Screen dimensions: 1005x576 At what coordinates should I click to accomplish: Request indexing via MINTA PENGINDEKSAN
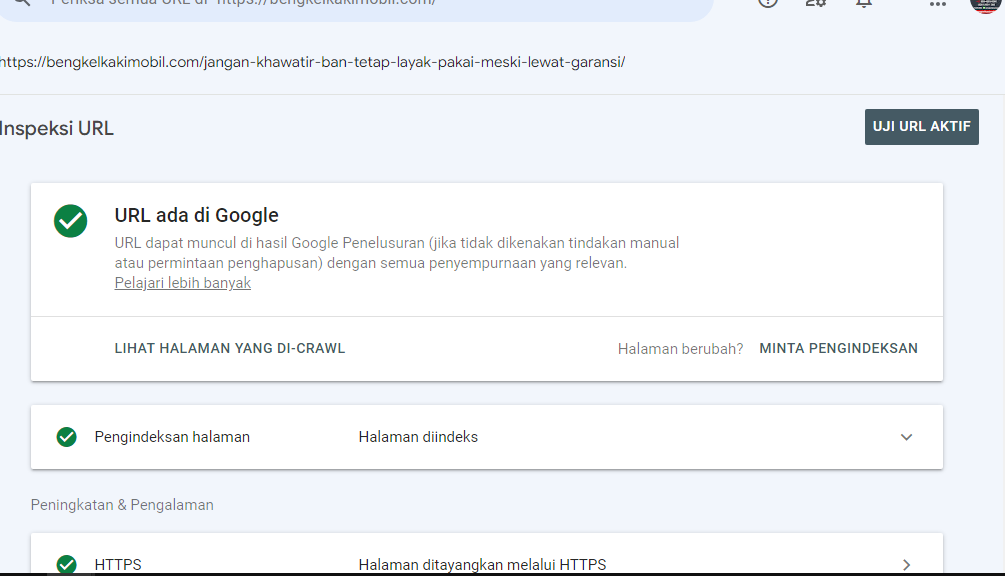click(x=838, y=349)
